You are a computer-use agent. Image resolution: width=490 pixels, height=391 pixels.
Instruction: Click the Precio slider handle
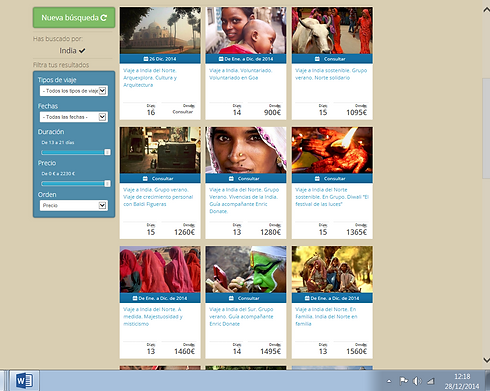[x=107, y=184]
